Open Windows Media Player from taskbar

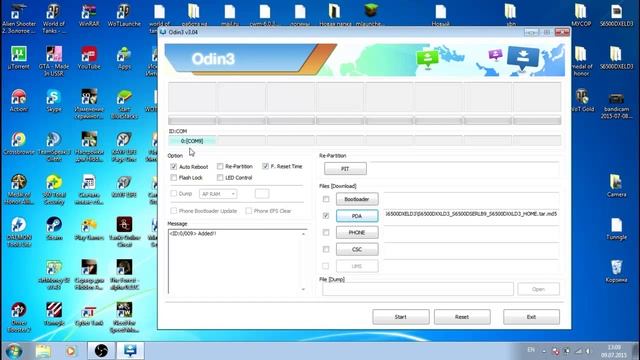(71, 351)
